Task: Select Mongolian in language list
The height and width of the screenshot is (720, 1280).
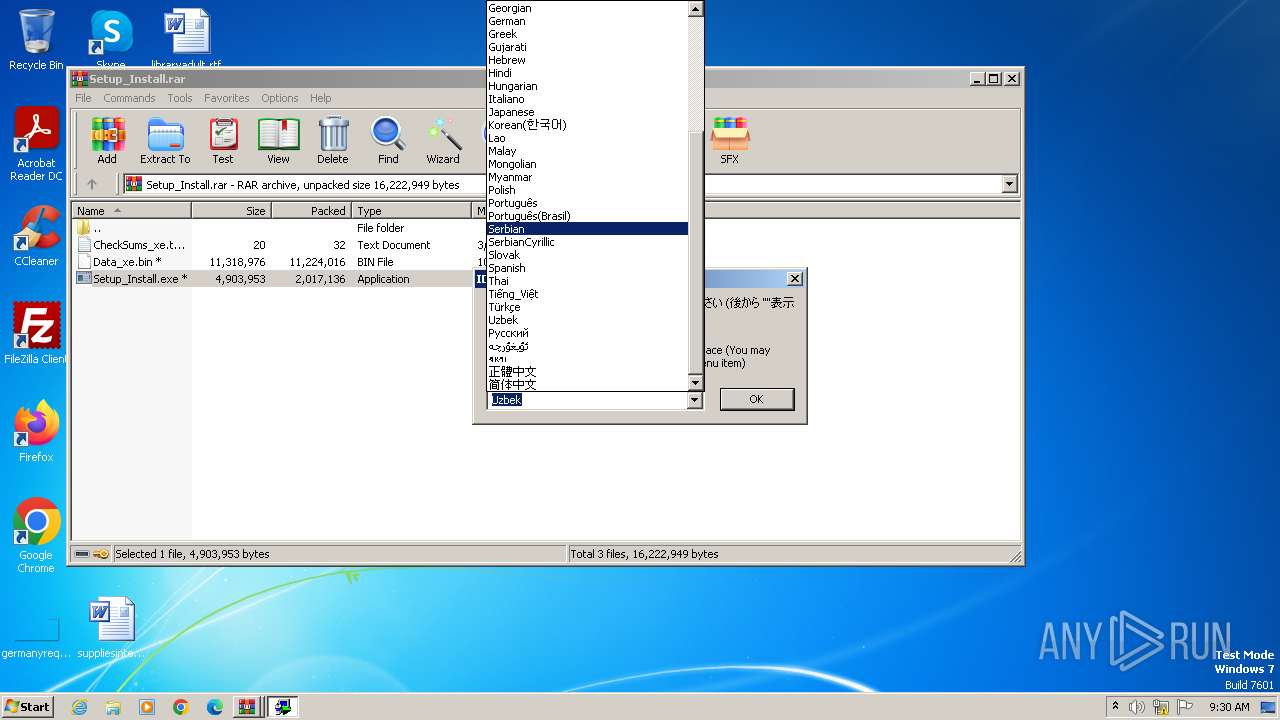Action: (x=588, y=164)
